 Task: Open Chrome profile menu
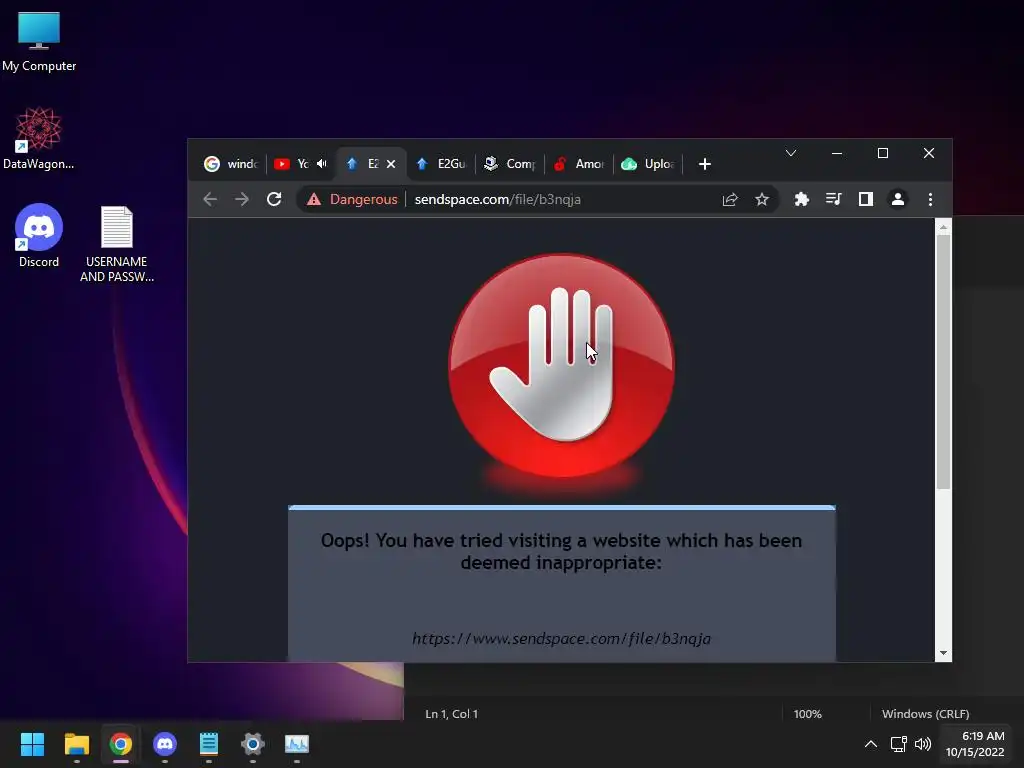point(898,199)
